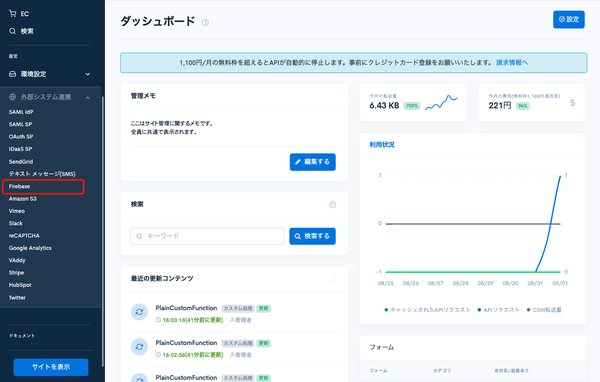Click the ドキュメント sidebar heading
The image size is (600, 382).
pyautogui.click(x=22, y=336)
